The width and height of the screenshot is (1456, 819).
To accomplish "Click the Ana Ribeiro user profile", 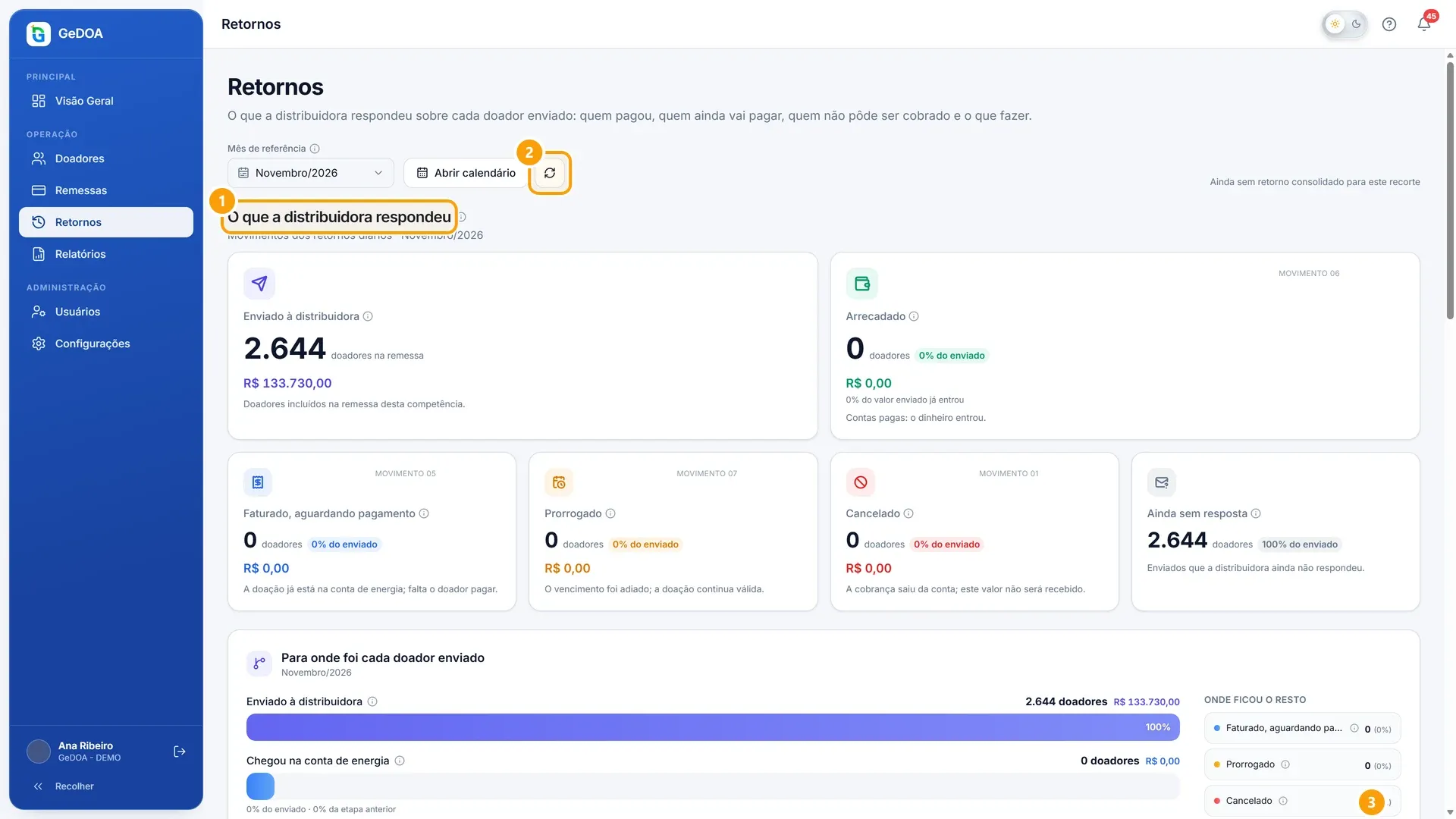I will click(89, 752).
